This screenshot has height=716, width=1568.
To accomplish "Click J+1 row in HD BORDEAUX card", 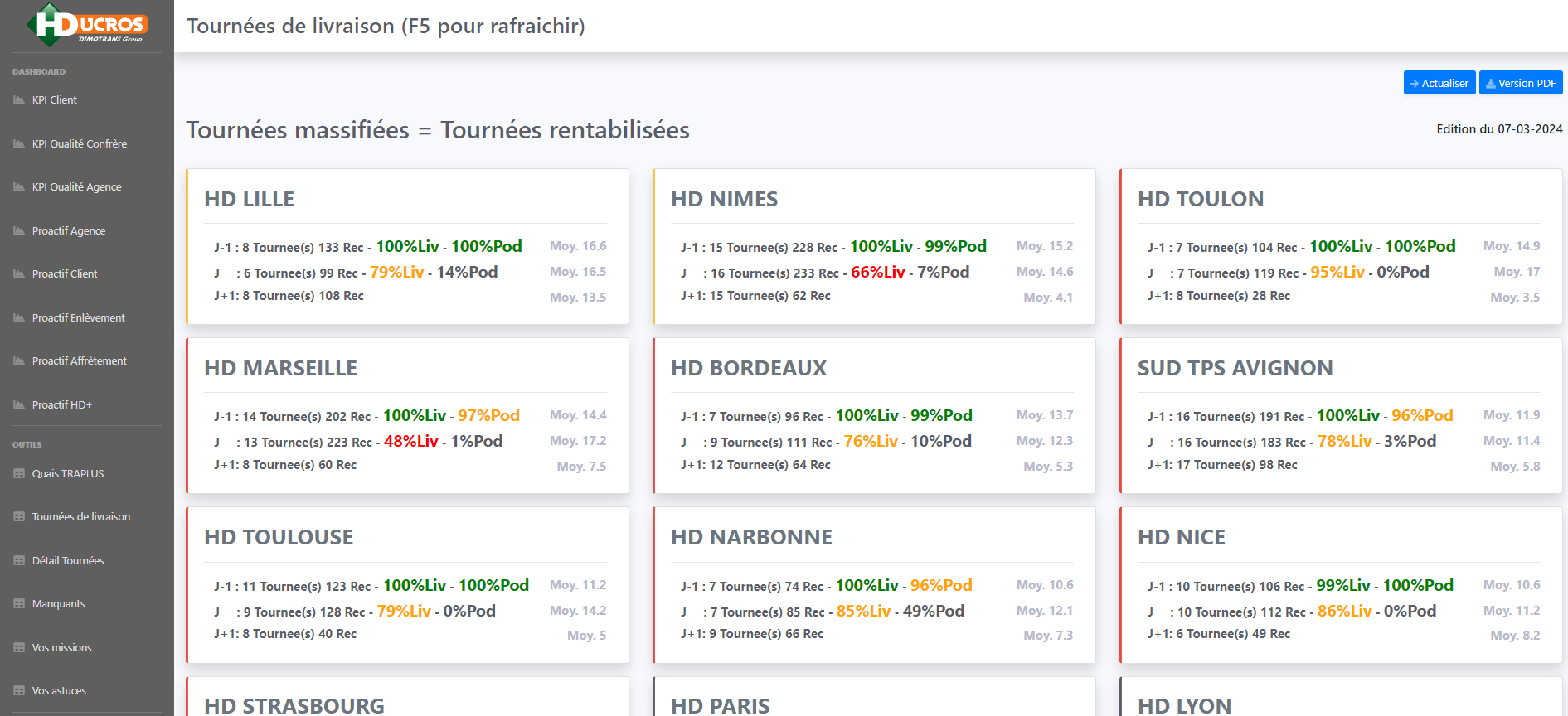I will [x=755, y=465].
